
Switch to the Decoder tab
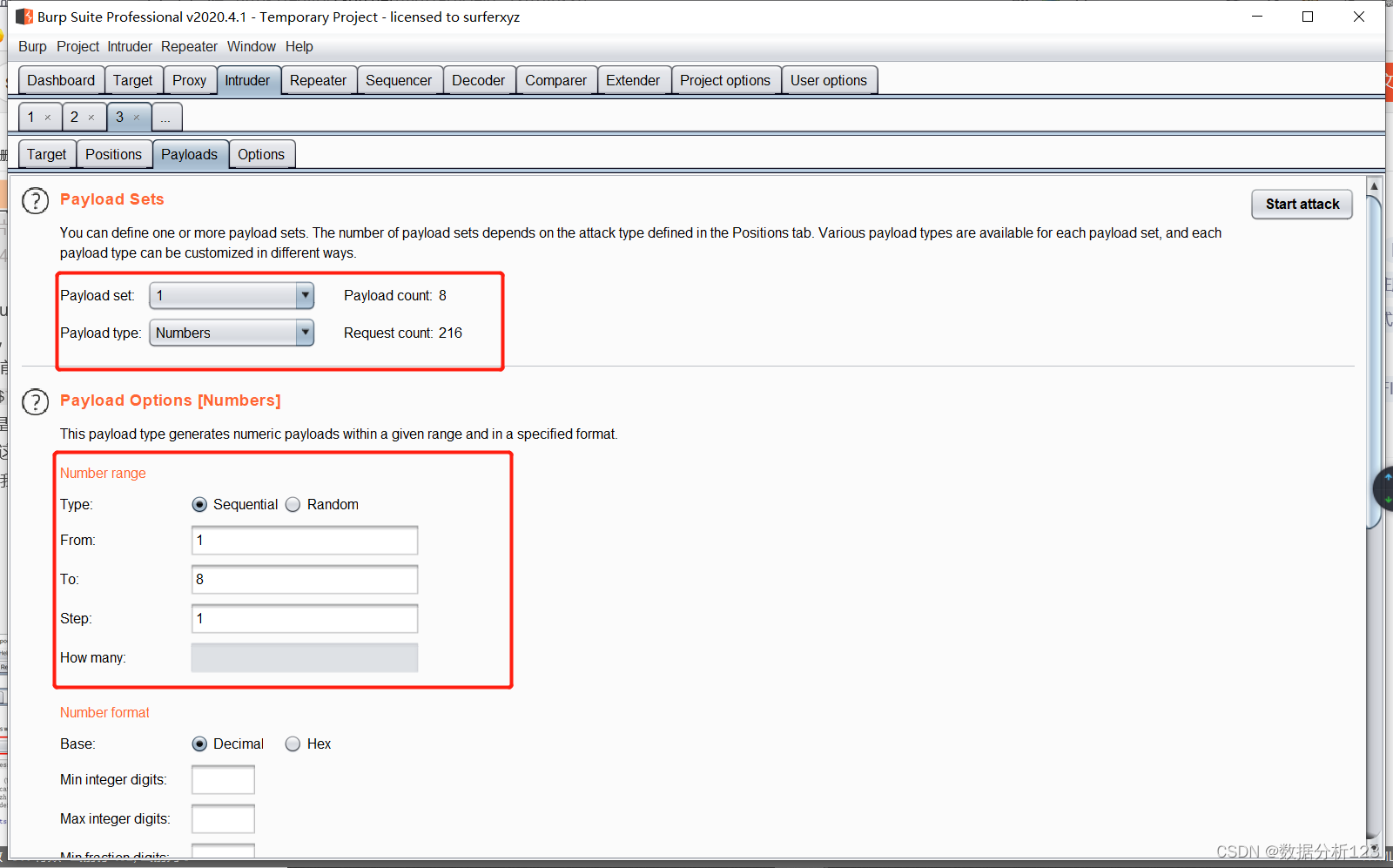478,81
